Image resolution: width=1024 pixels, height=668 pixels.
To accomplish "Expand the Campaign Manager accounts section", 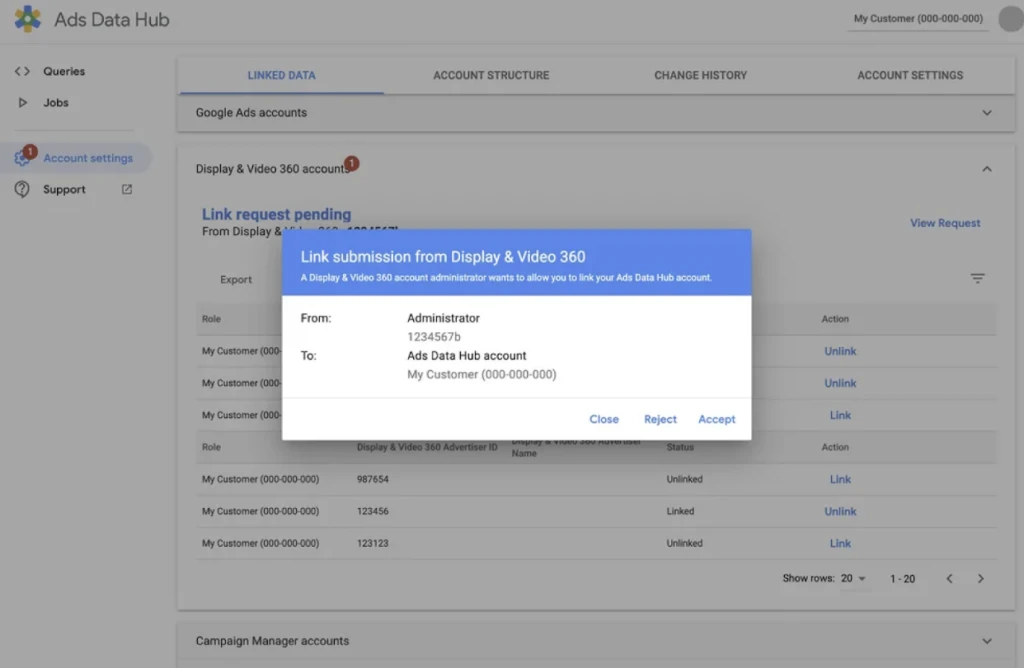I will tap(987, 643).
